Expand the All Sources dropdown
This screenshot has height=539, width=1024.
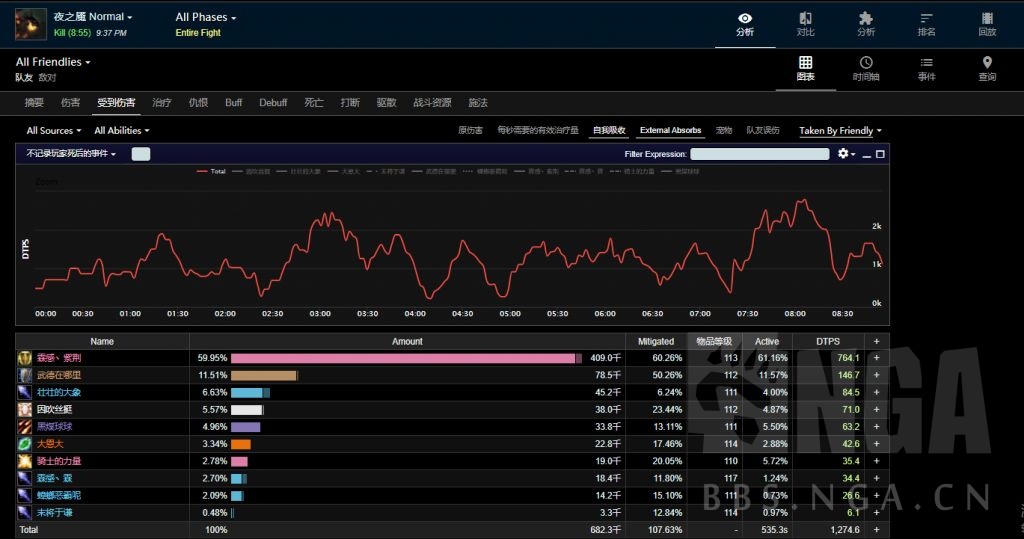click(x=53, y=130)
